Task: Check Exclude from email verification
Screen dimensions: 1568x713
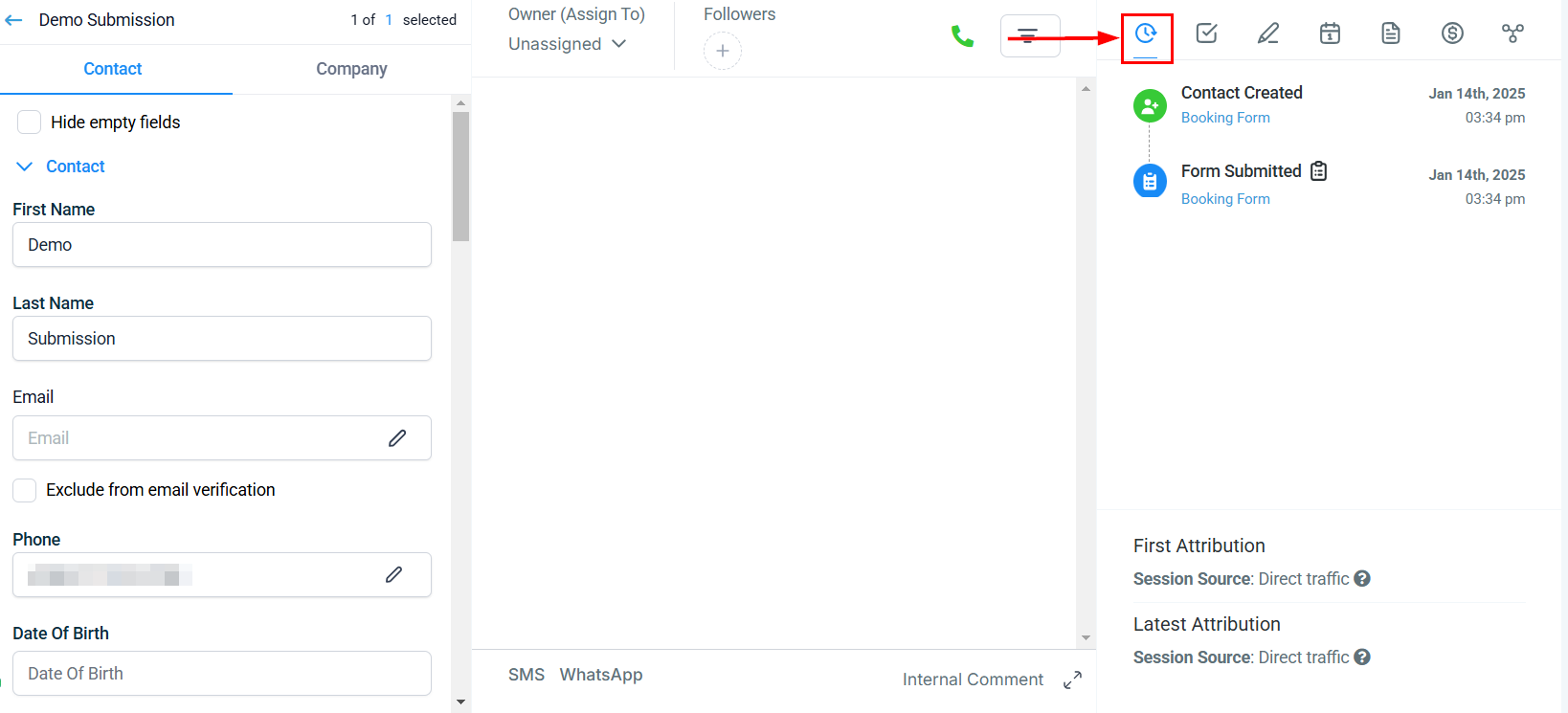Action: coord(25,490)
